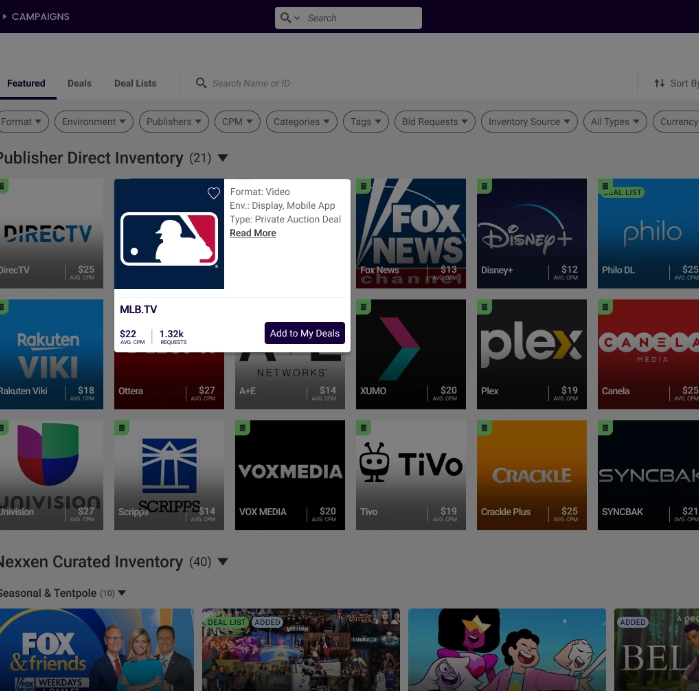Open the XUMO inventory card
The image size is (699, 691).
pyautogui.click(x=411, y=354)
